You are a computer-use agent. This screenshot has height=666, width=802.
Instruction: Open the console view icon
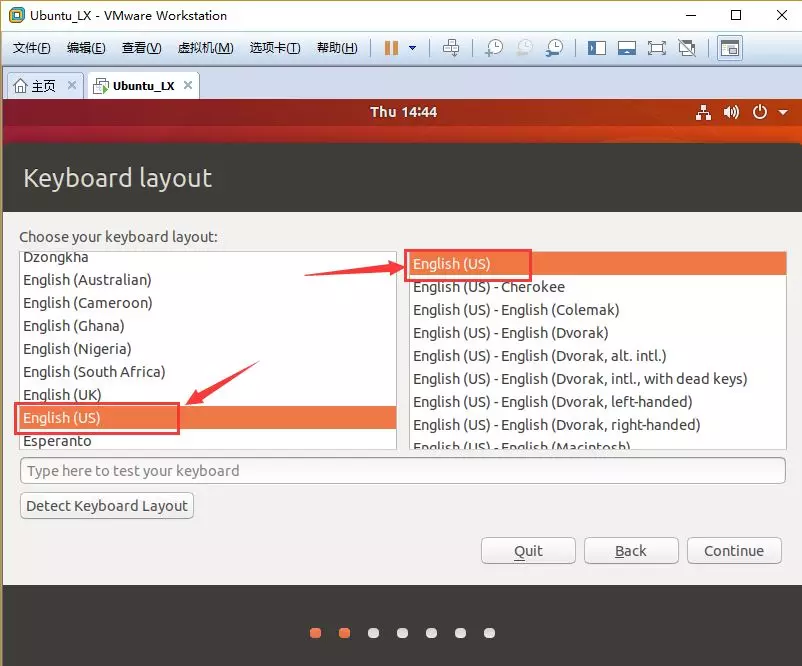pyautogui.click(x=730, y=48)
